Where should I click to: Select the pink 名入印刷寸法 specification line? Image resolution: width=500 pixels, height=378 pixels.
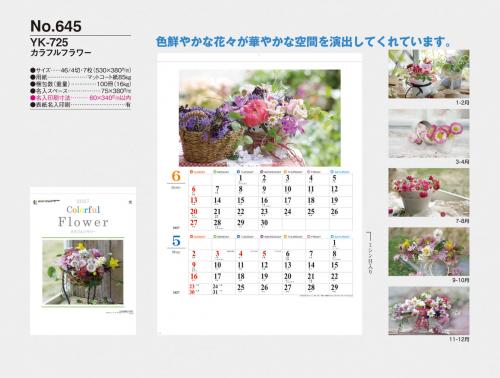tap(80, 98)
